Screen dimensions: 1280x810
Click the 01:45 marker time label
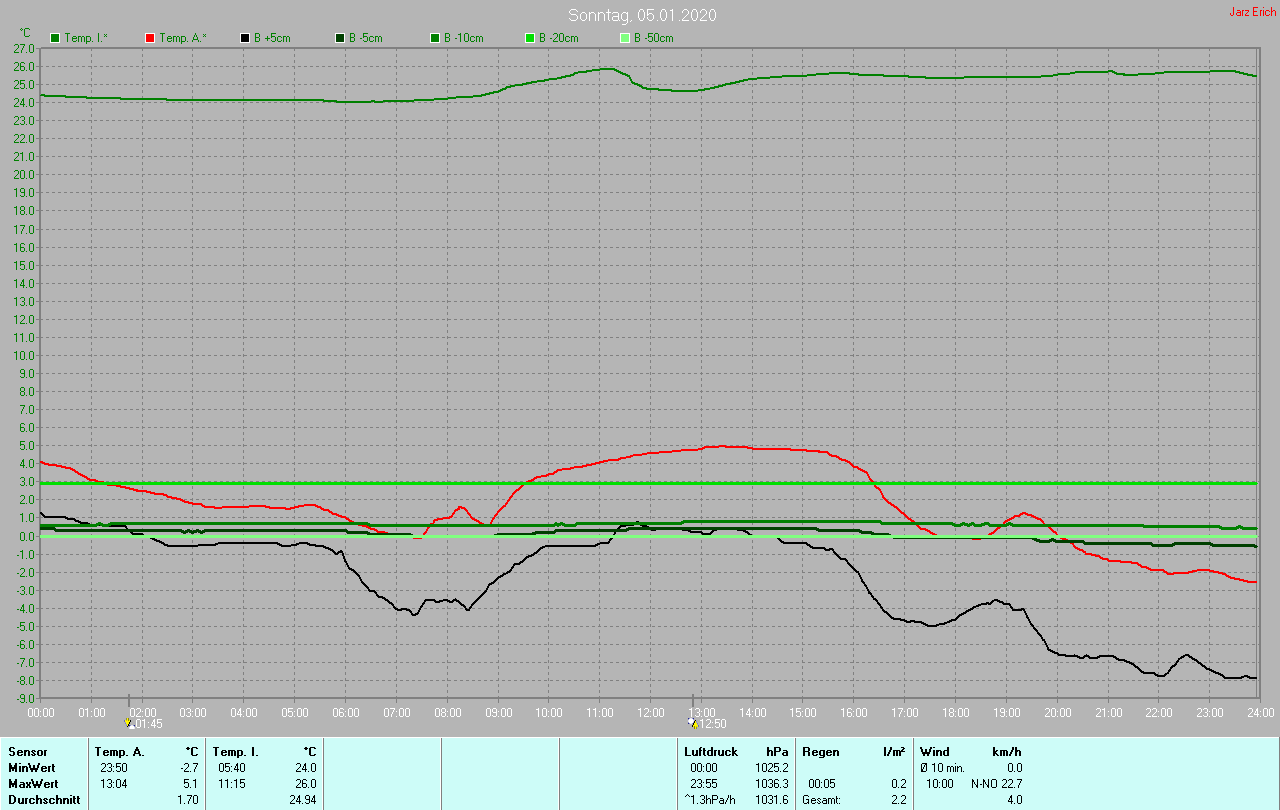148,724
